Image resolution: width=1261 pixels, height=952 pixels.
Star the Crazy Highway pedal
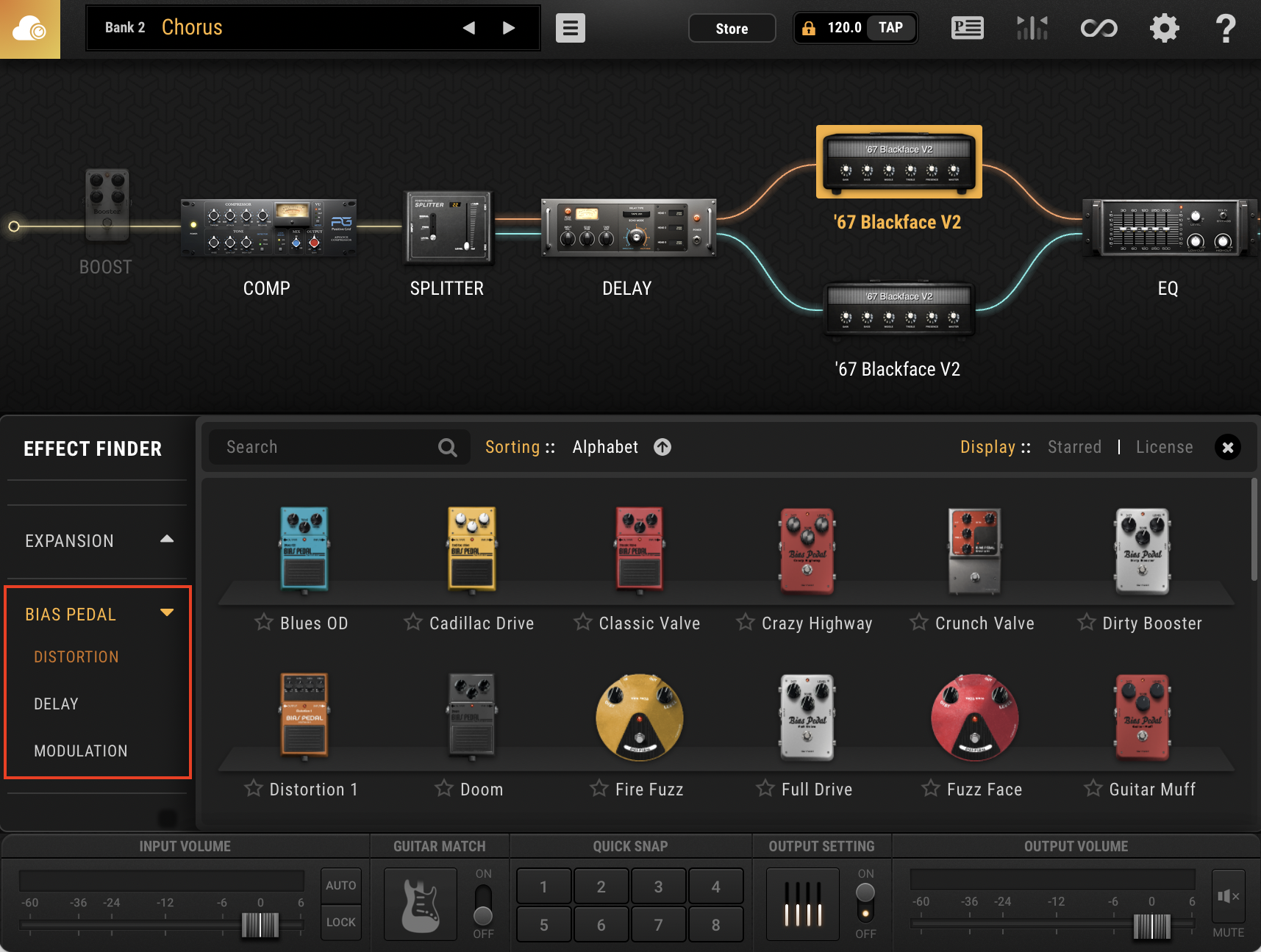(x=745, y=623)
